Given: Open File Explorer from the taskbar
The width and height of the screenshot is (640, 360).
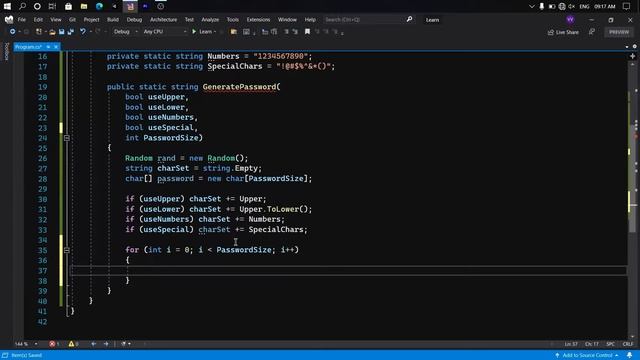Looking at the screenshot, I should (84, 6).
